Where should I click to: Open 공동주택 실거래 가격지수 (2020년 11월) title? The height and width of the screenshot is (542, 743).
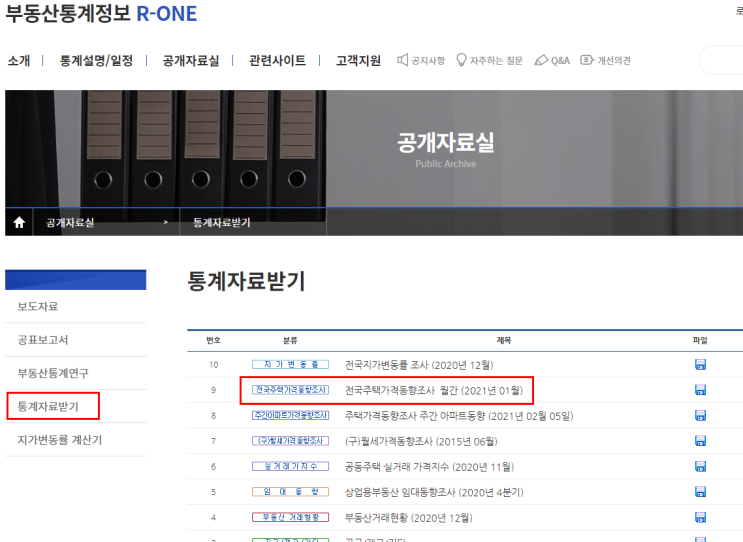pos(429,467)
